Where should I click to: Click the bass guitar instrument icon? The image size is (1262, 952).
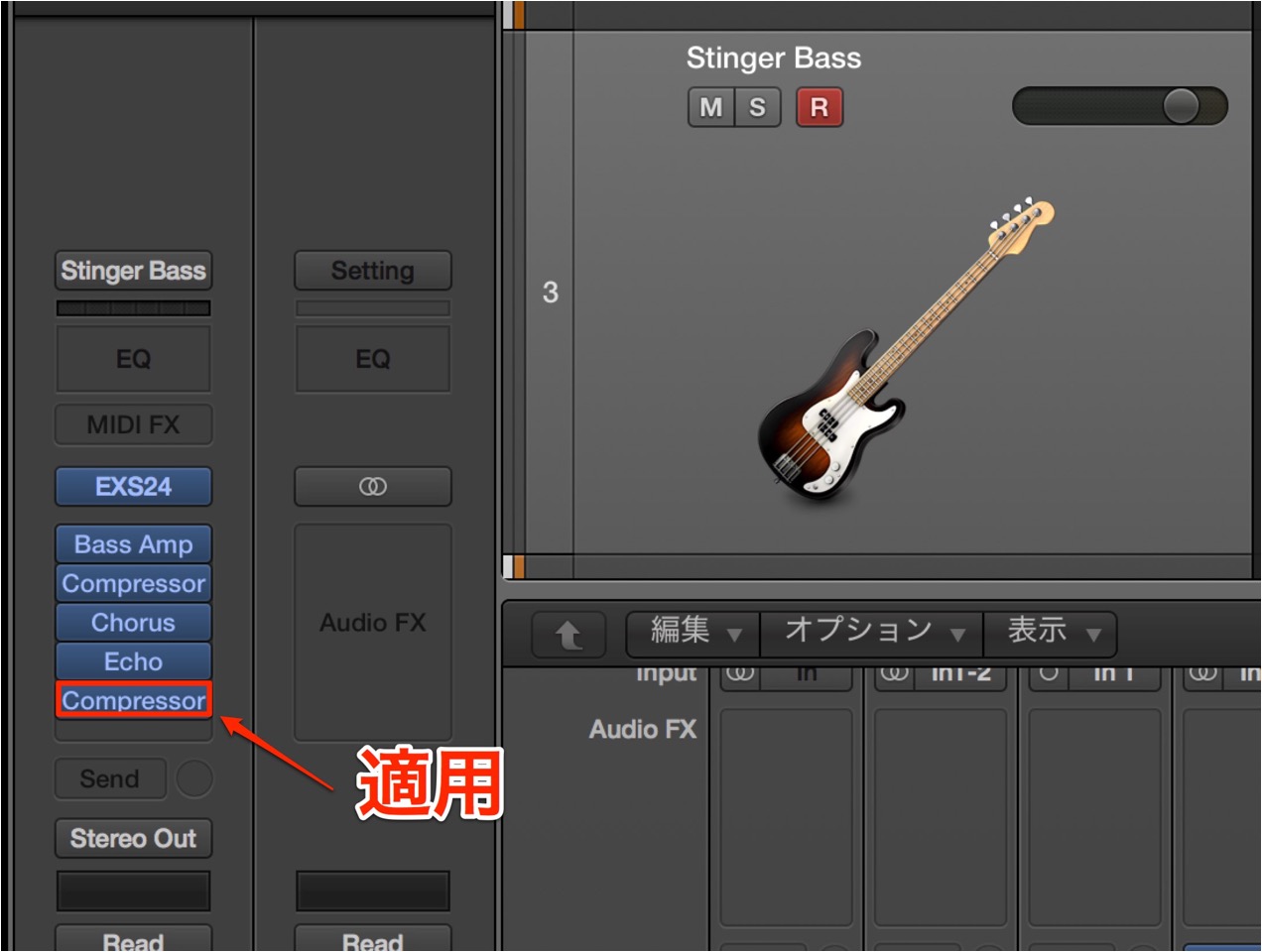point(905,353)
